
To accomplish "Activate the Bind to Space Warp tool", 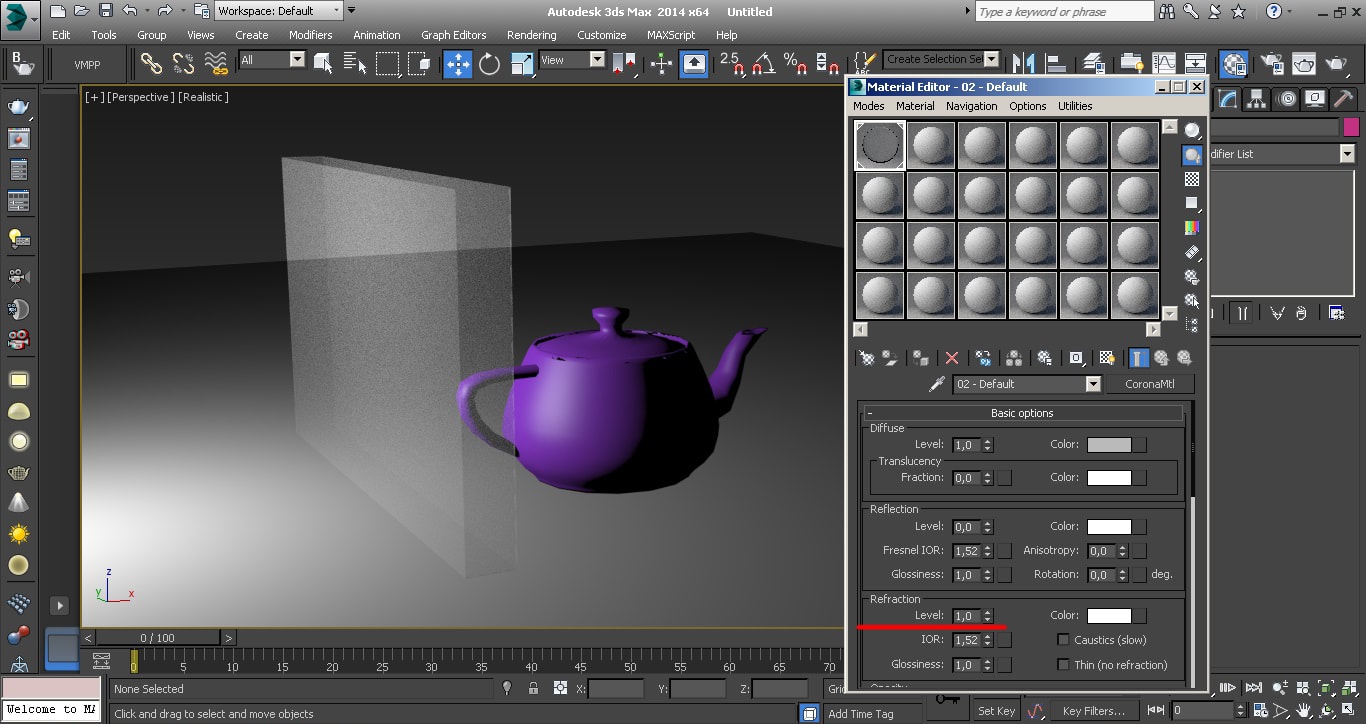I will tap(216, 64).
